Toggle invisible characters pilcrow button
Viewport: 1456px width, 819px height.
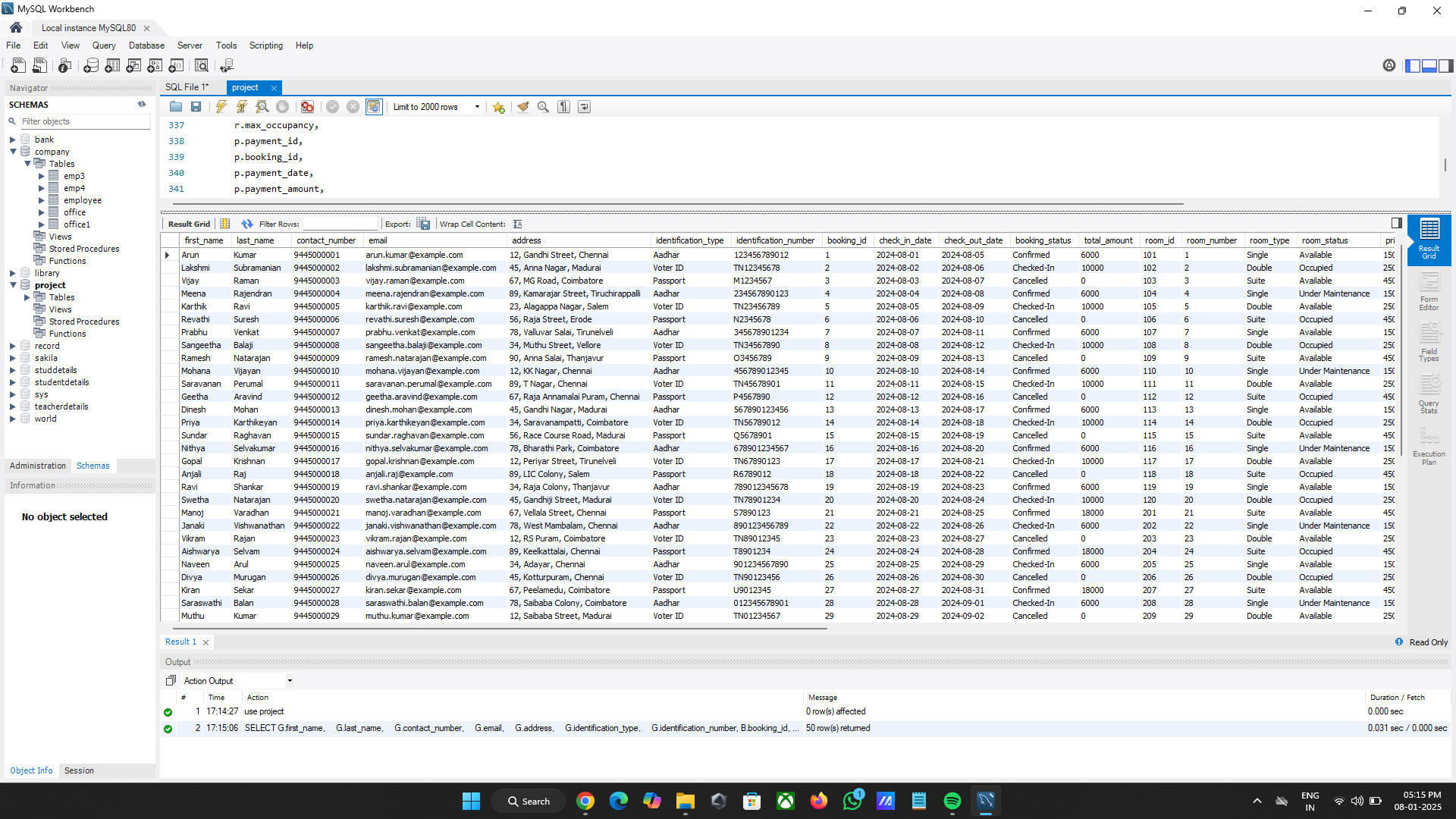coord(563,107)
